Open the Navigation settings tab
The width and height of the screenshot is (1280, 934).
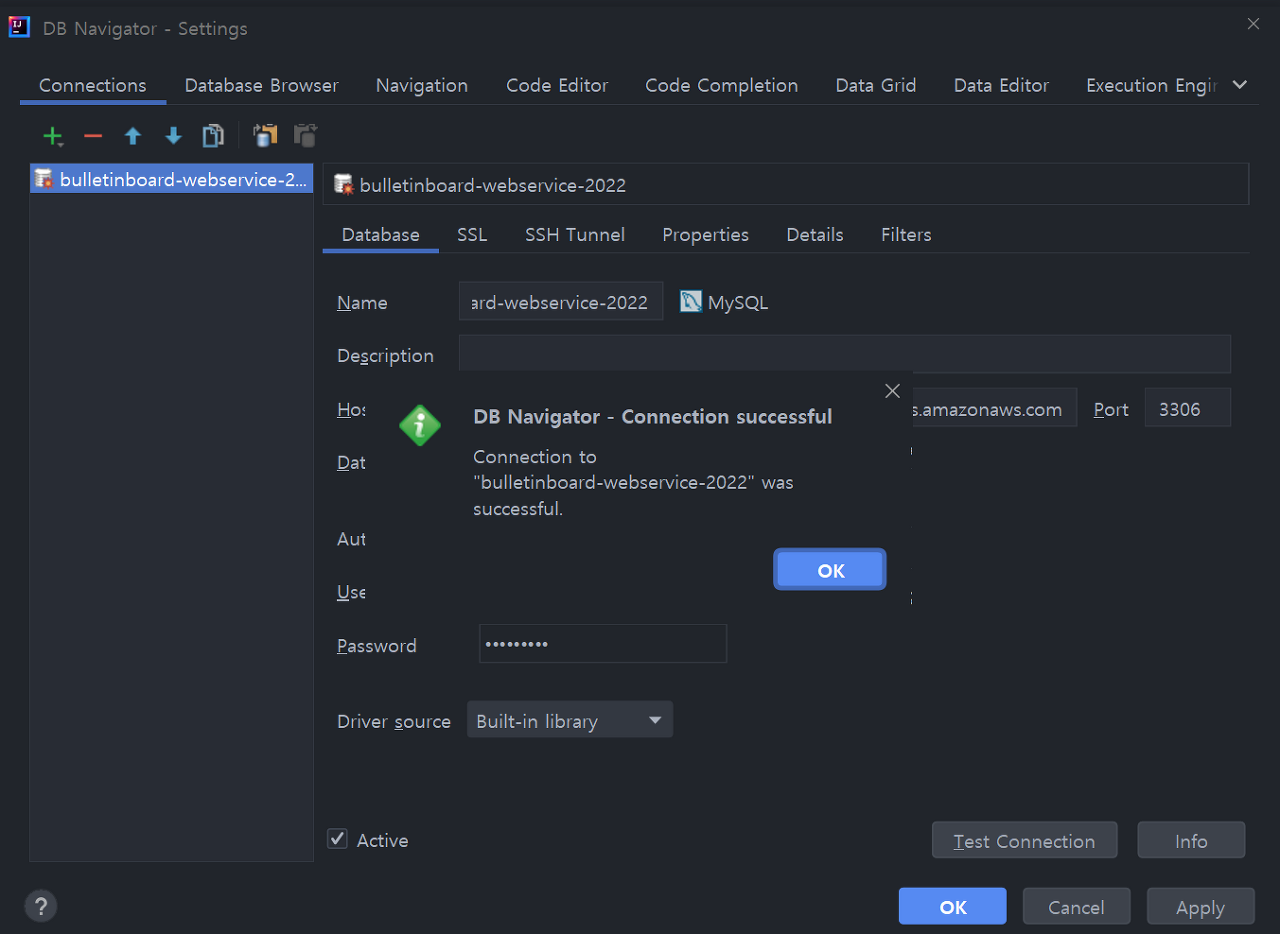pyautogui.click(x=422, y=85)
